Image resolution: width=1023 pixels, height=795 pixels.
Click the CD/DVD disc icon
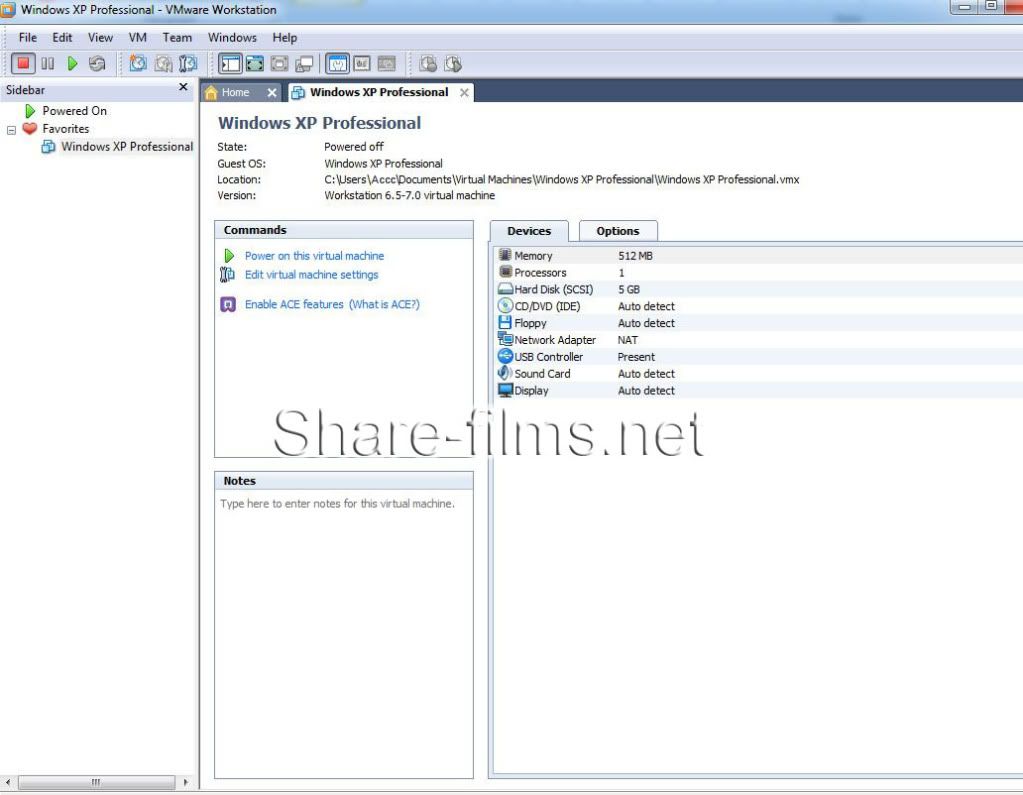(x=505, y=306)
